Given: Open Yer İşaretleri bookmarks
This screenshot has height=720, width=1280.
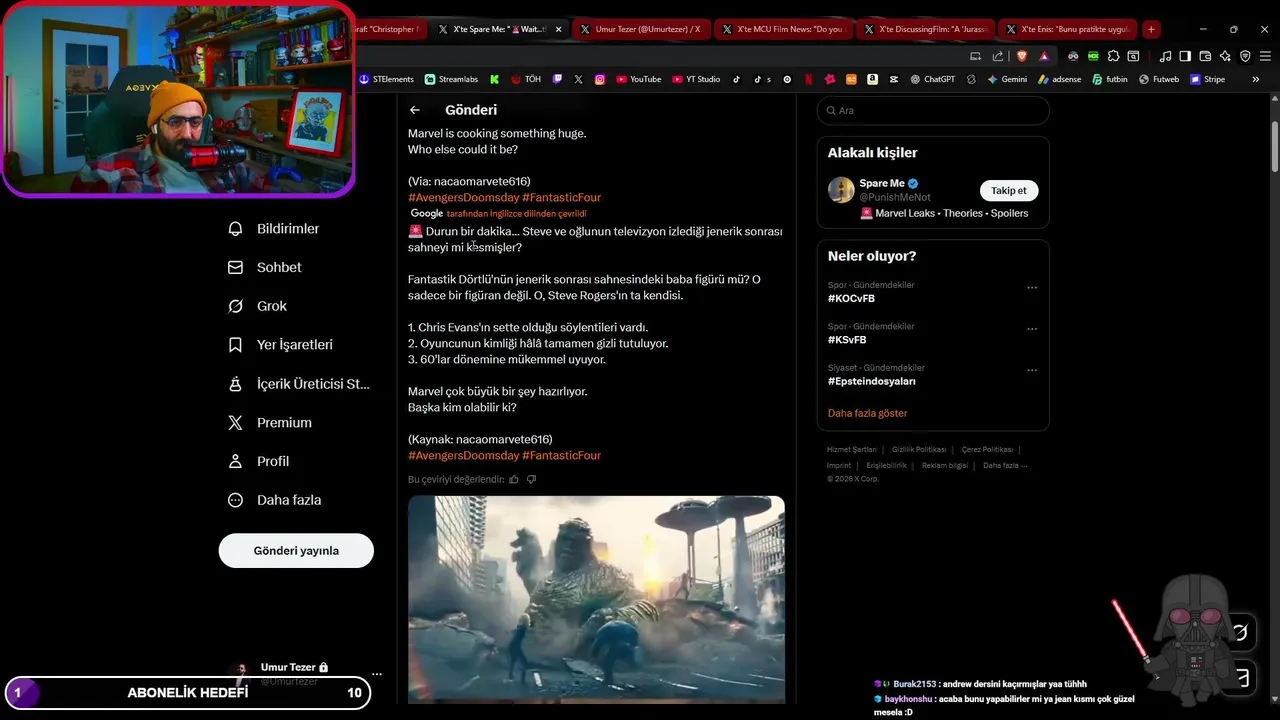Looking at the screenshot, I should (x=281, y=345).
